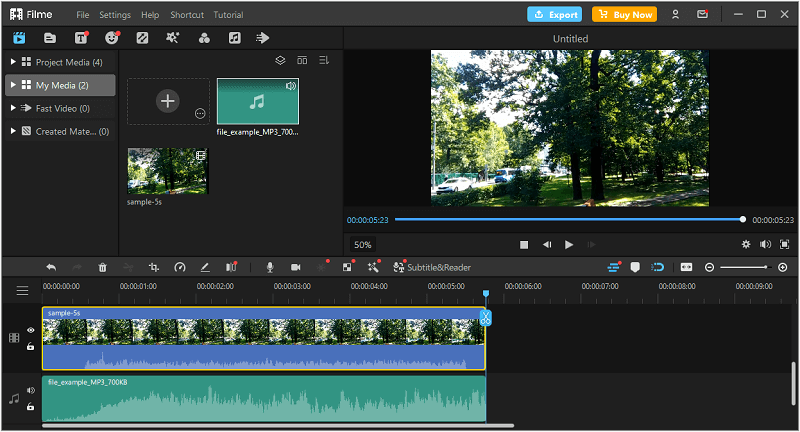Switch media grid view layout icon
This screenshot has height=432, width=800.
pos(302,61)
